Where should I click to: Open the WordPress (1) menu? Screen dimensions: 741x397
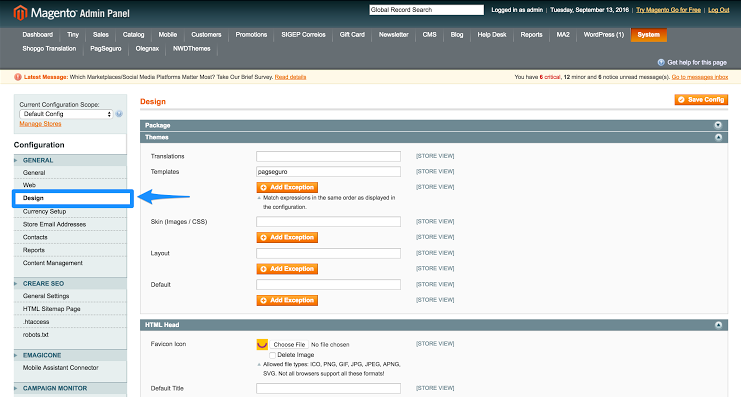click(x=604, y=35)
